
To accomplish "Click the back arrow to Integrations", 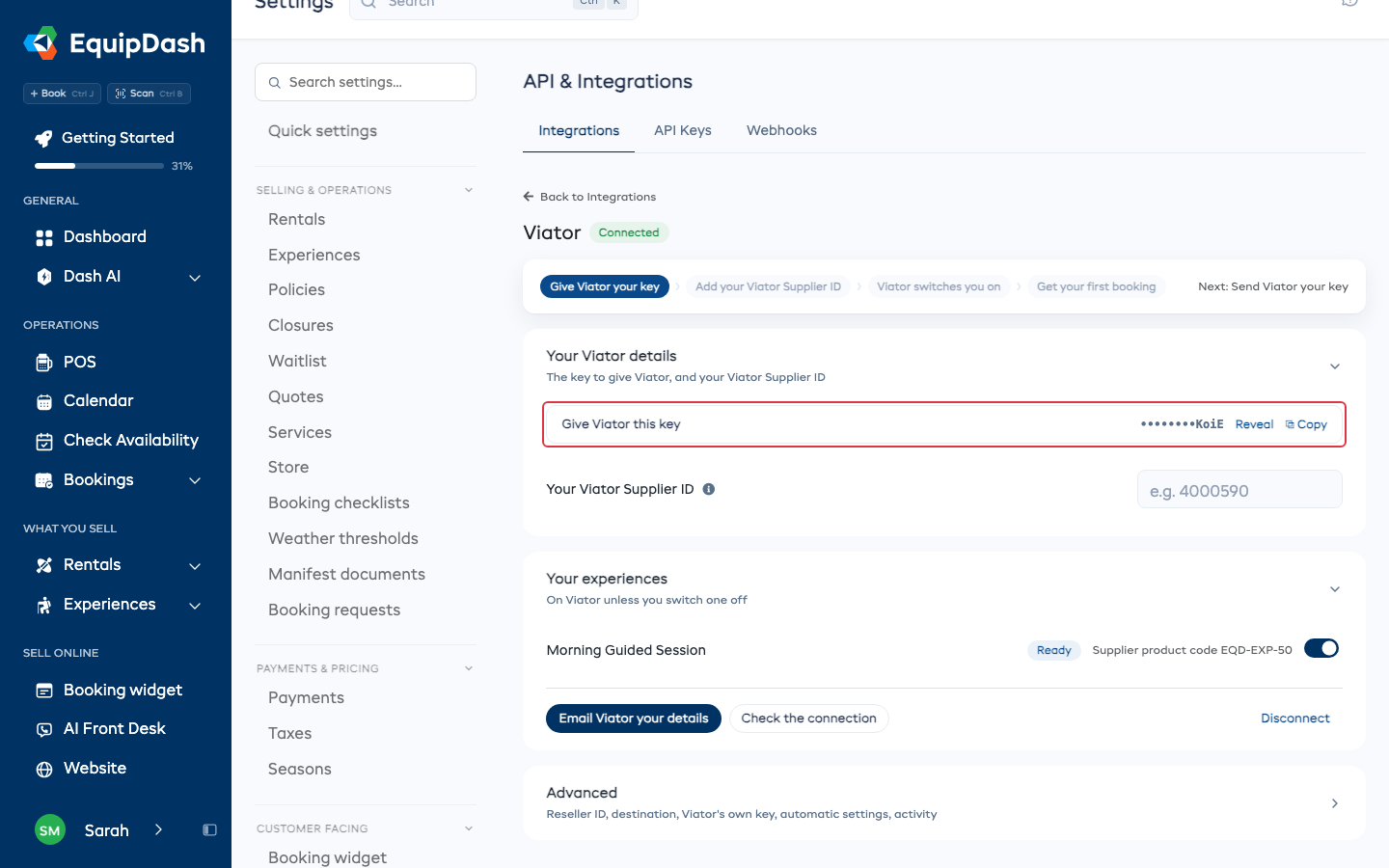I will point(529,197).
